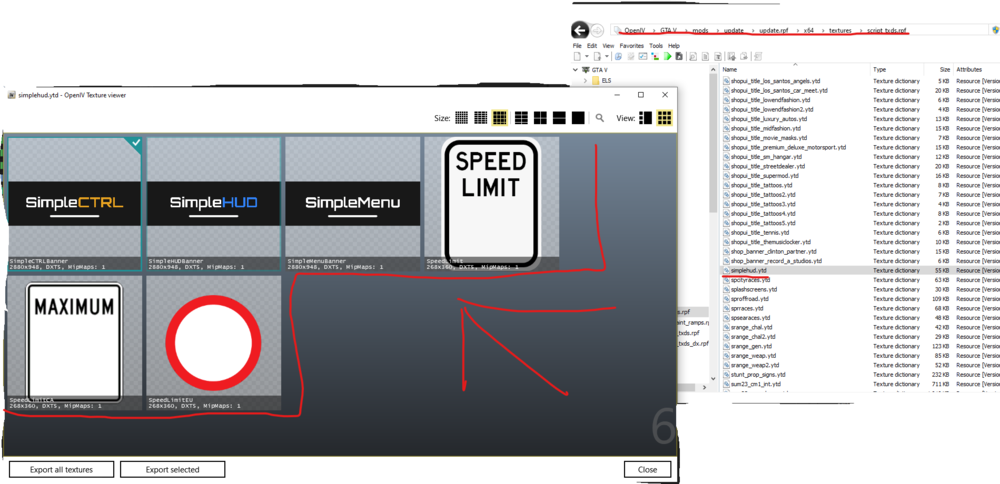Click the file icon of spcityraces.ytd
The height and width of the screenshot is (484, 1000).
[726, 280]
